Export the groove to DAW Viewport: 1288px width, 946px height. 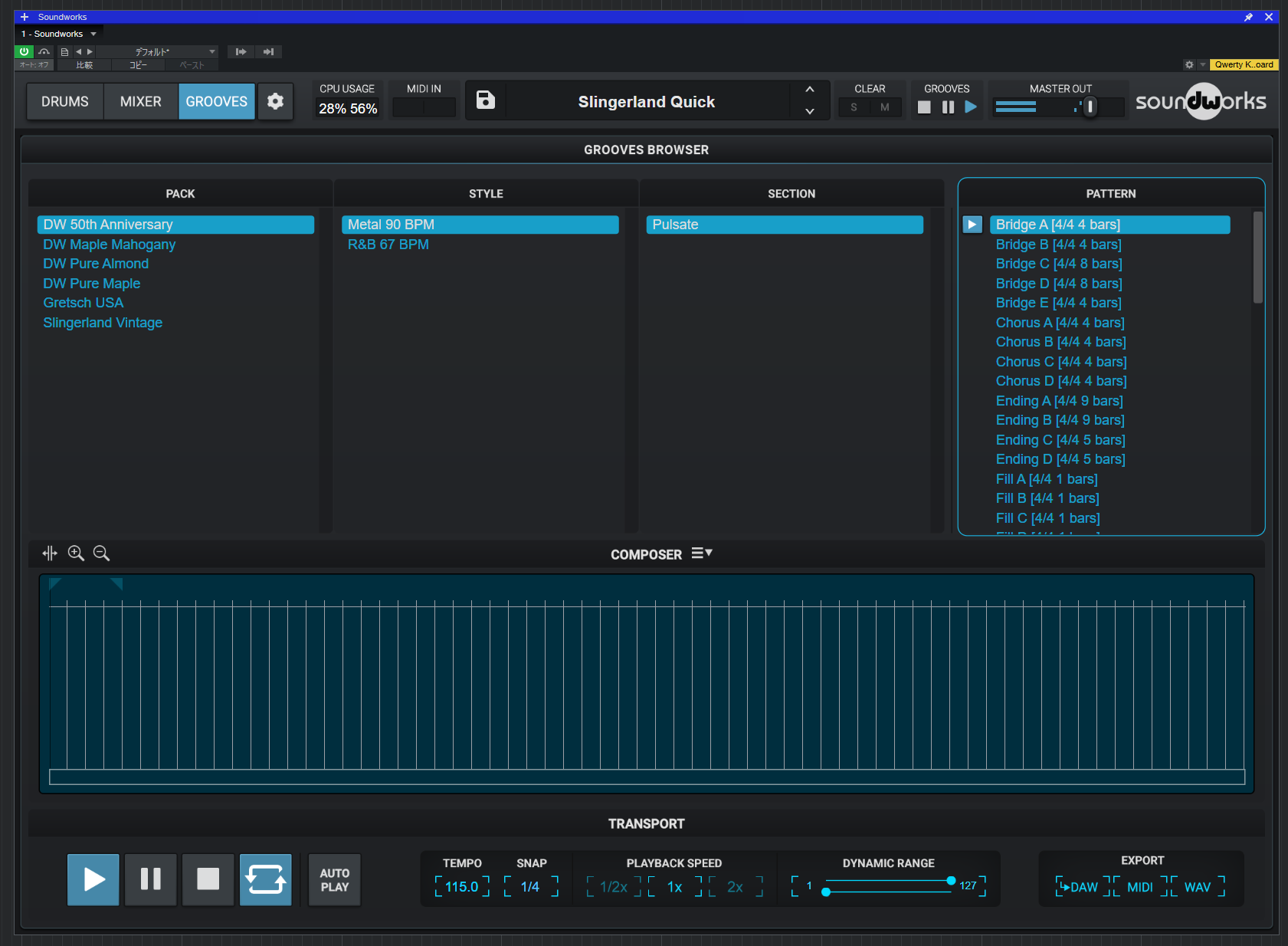tap(1080, 887)
